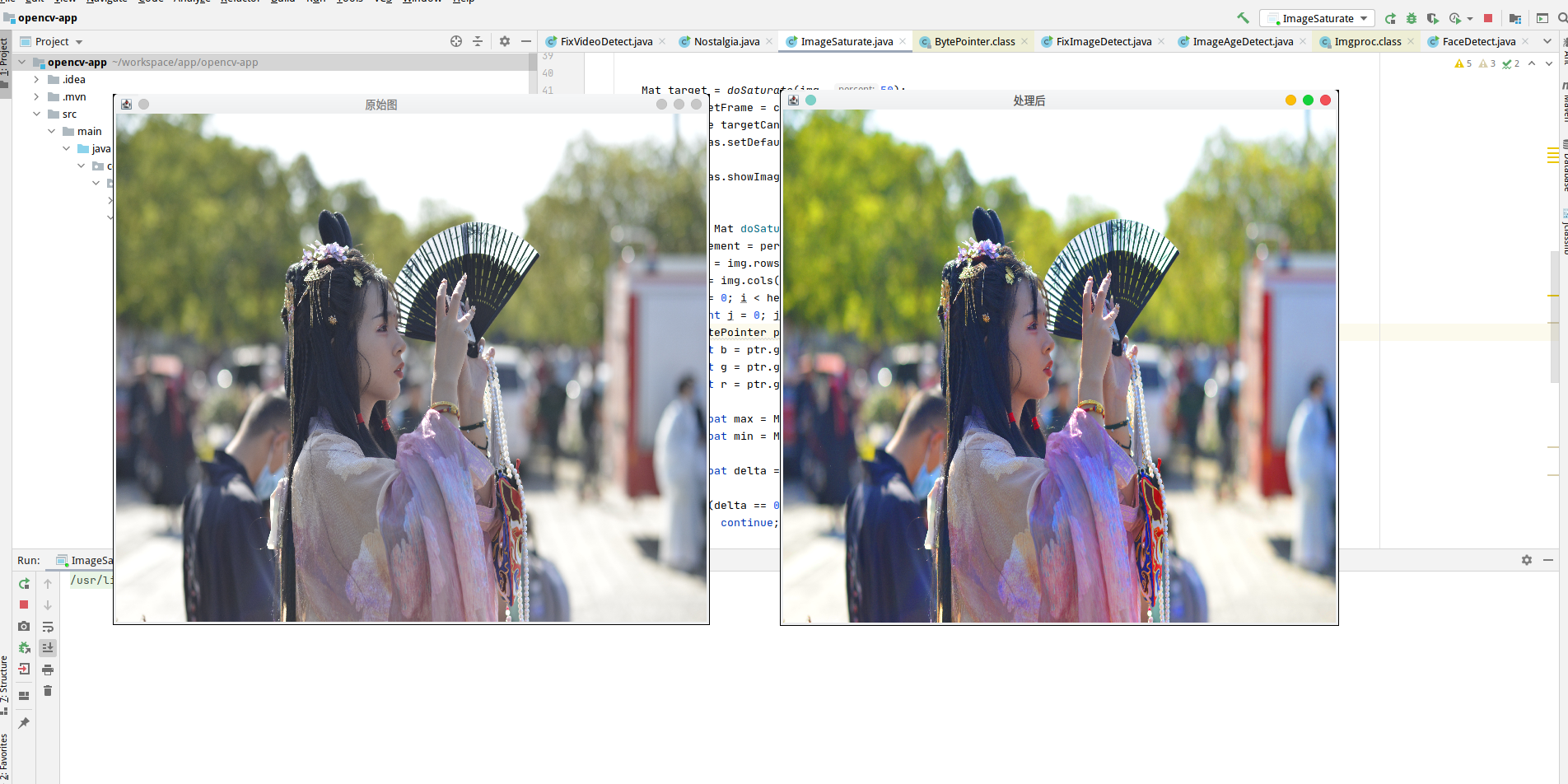
Task: Click Restore Layout icon in Run panel
Action: [x=24, y=696]
